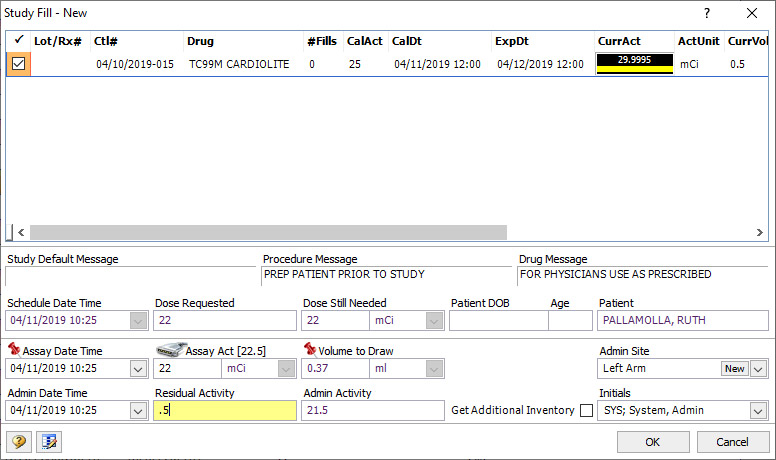Screen dimensions: 776x460
Task: Click the Volume to Draw value 0.37
Action: click(x=336, y=368)
